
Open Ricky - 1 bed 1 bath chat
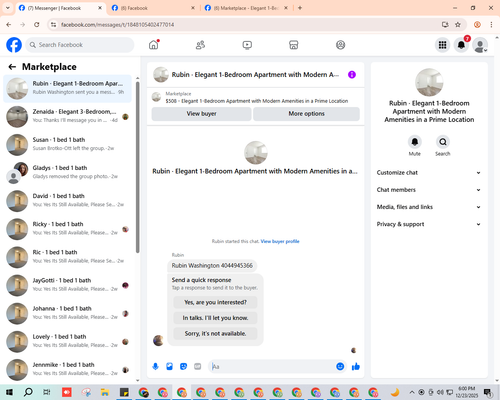67,229
